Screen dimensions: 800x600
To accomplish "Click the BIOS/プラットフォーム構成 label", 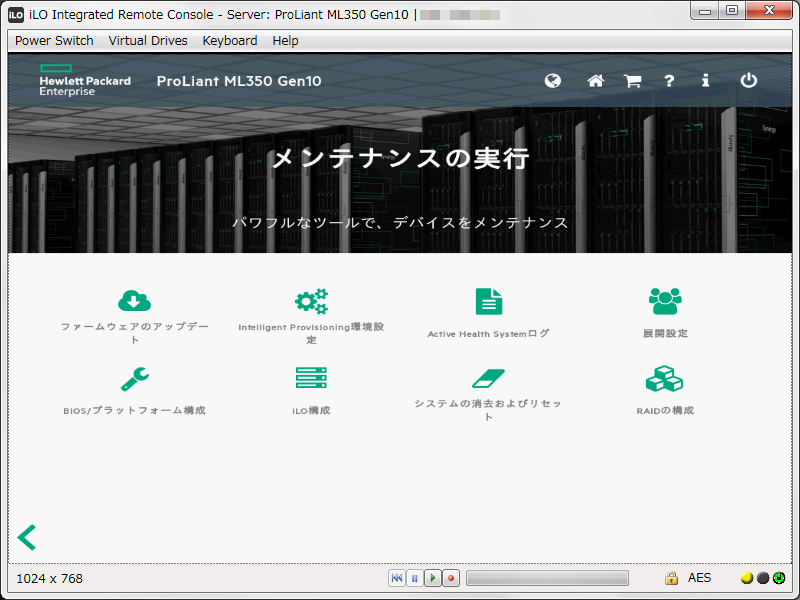I will [135, 411].
